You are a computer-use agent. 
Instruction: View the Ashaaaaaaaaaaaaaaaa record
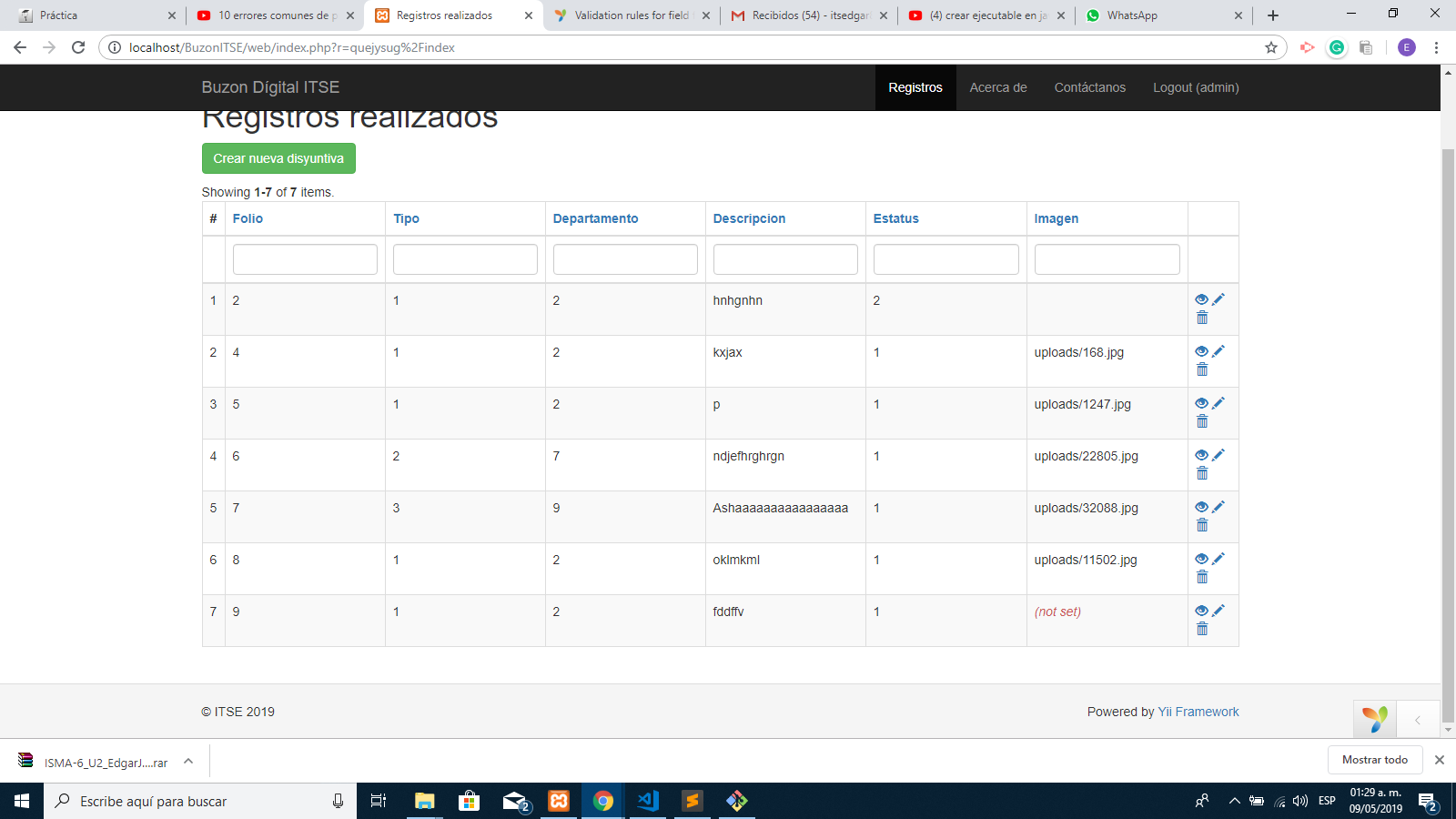[1201, 507]
